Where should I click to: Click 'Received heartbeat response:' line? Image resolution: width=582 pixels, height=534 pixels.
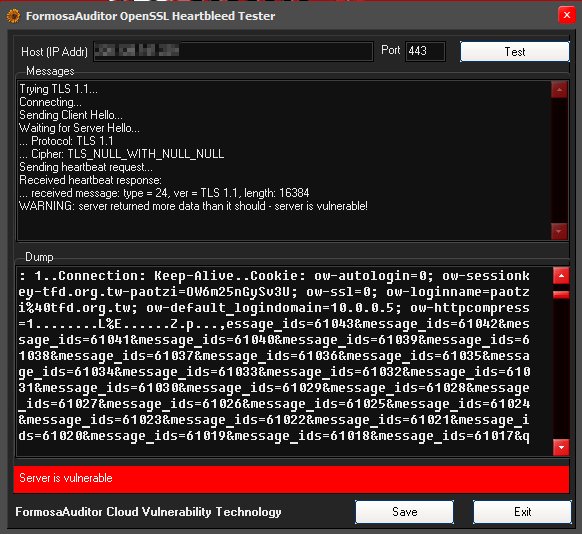point(91,180)
